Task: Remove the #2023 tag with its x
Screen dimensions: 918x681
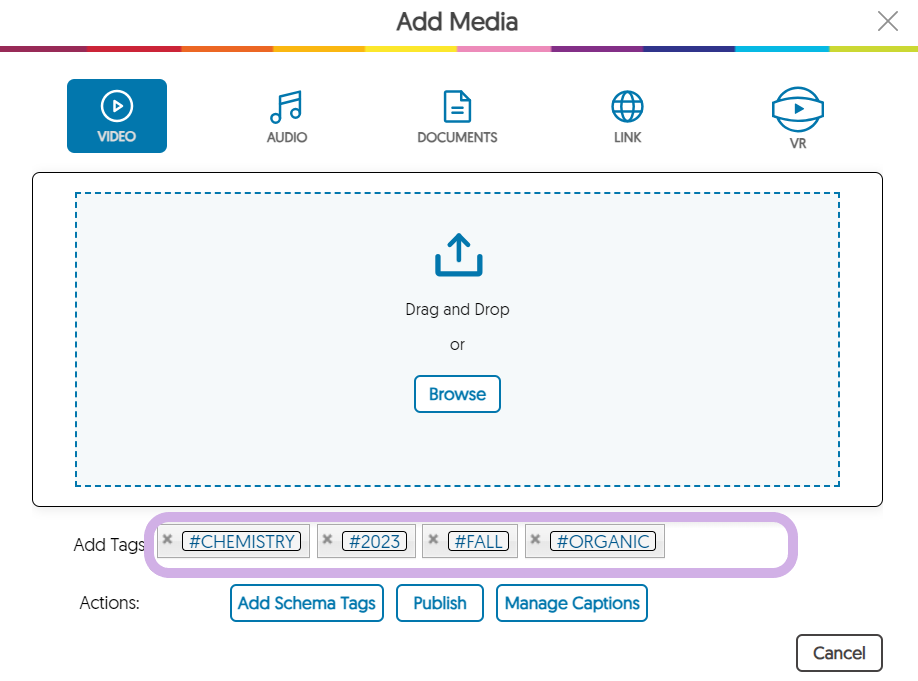Action: click(x=327, y=539)
